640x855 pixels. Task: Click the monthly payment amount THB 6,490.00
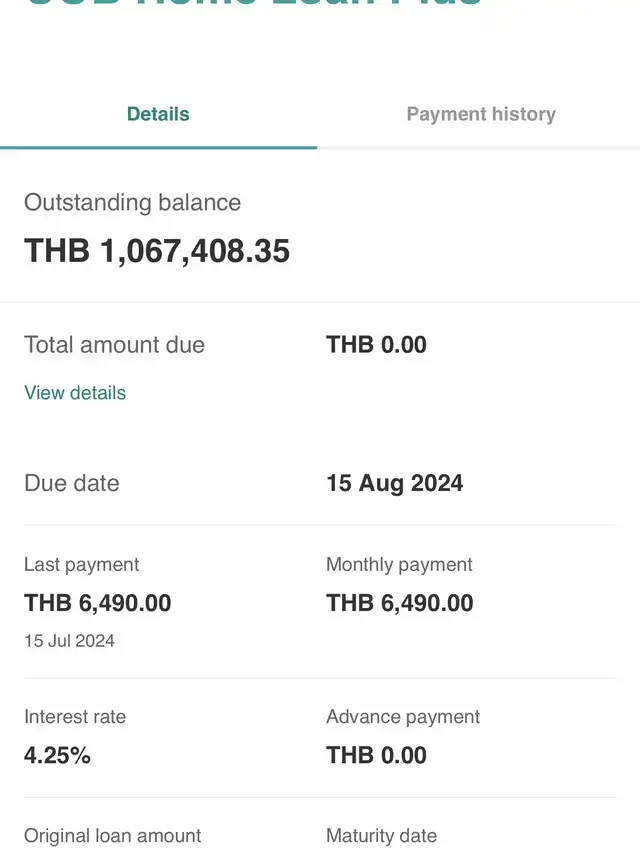point(399,603)
